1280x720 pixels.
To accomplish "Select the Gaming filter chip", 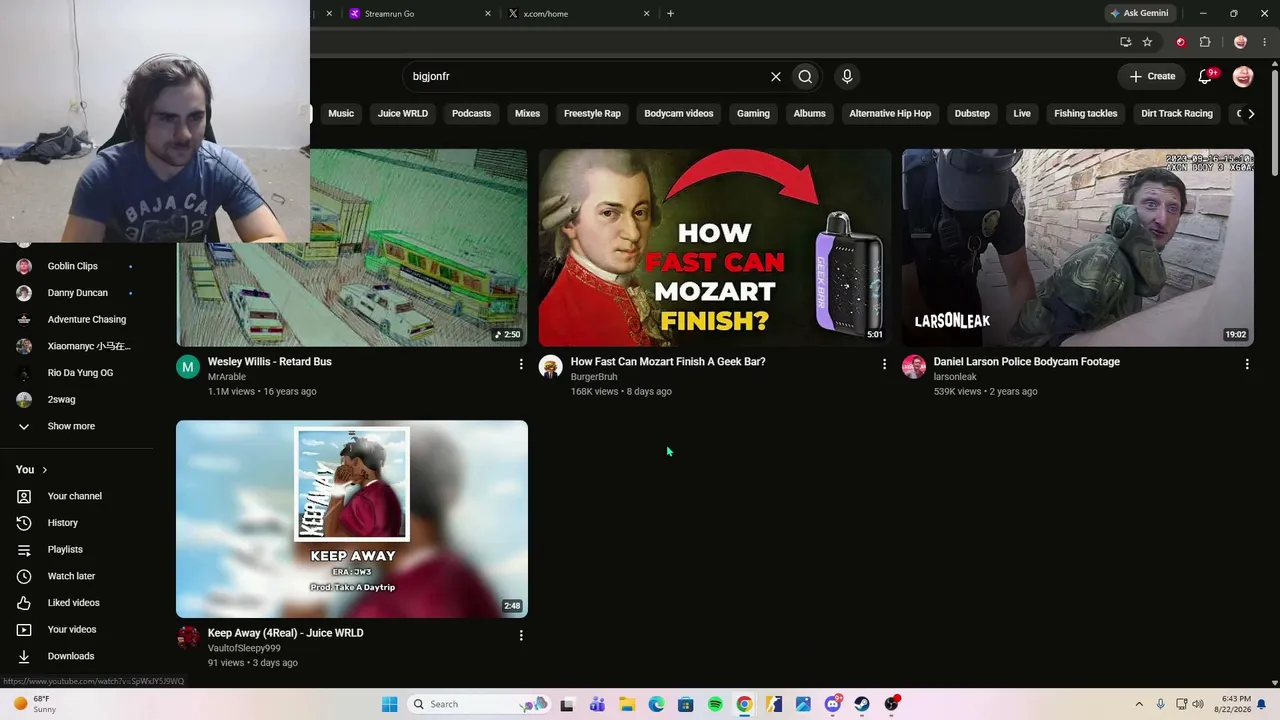I will pos(753,114).
